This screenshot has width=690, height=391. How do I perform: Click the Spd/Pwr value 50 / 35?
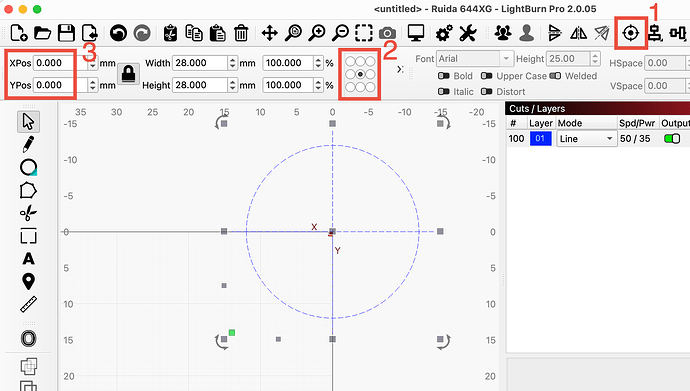click(635, 139)
